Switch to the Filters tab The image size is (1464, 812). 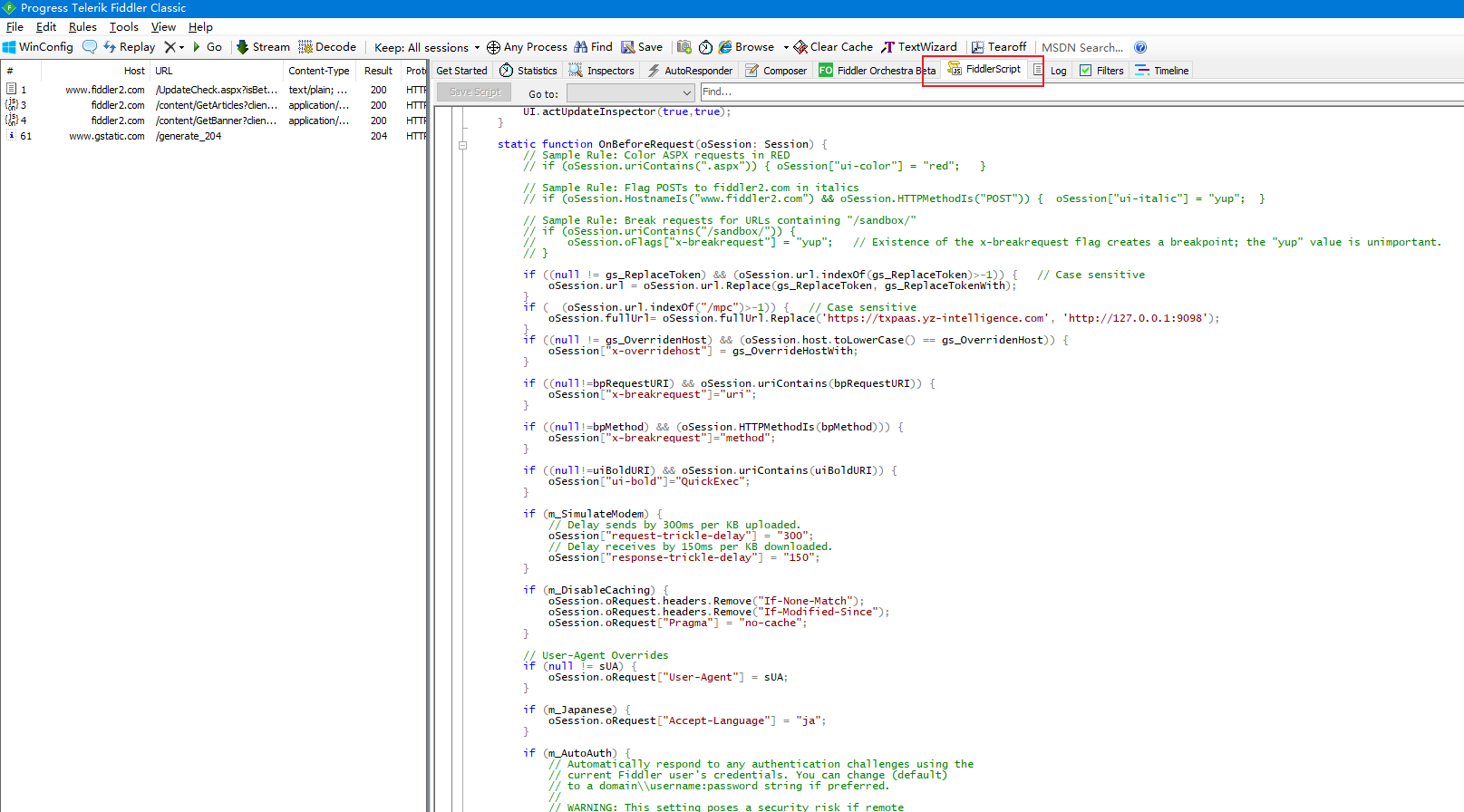point(1101,71)
